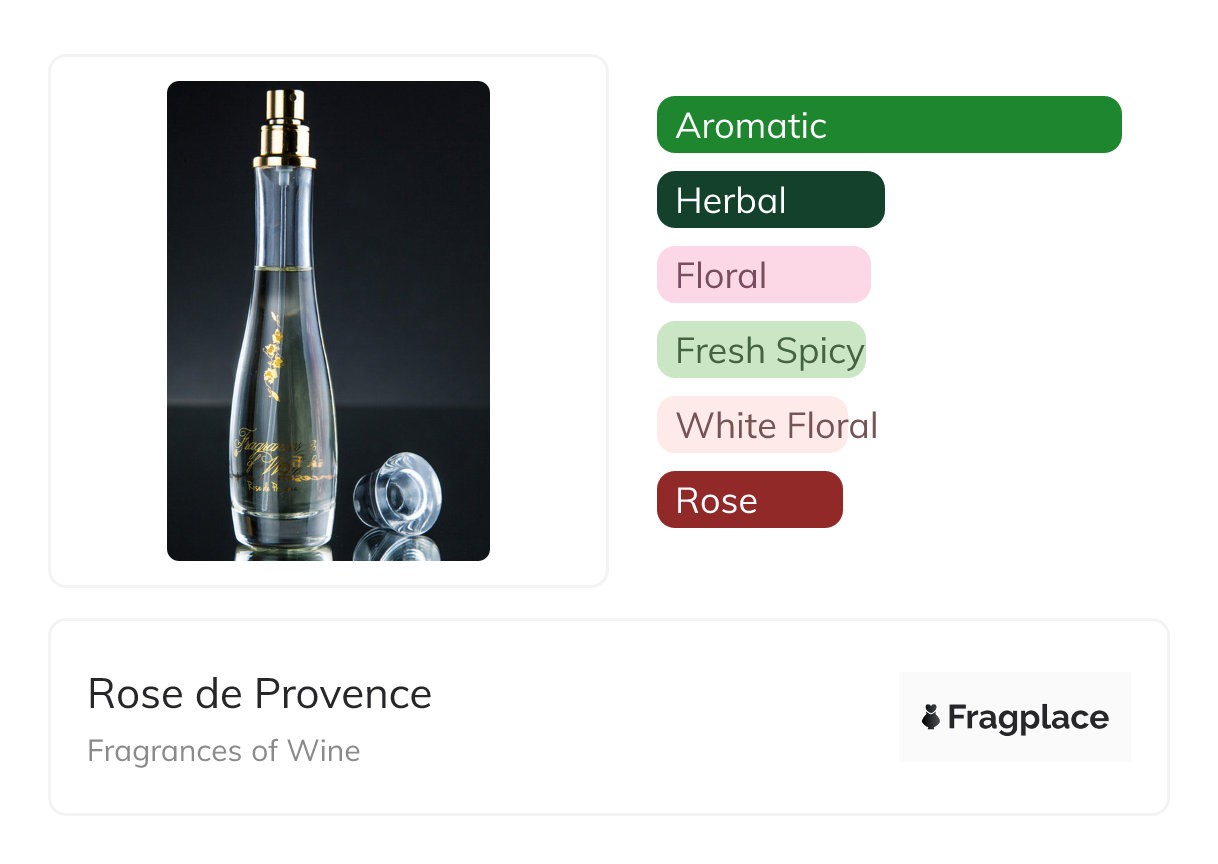Click the gold floral engraving on the bottle
This screenshot has width=1218, height=864.
pyautogui.click(x=272, y=355)
